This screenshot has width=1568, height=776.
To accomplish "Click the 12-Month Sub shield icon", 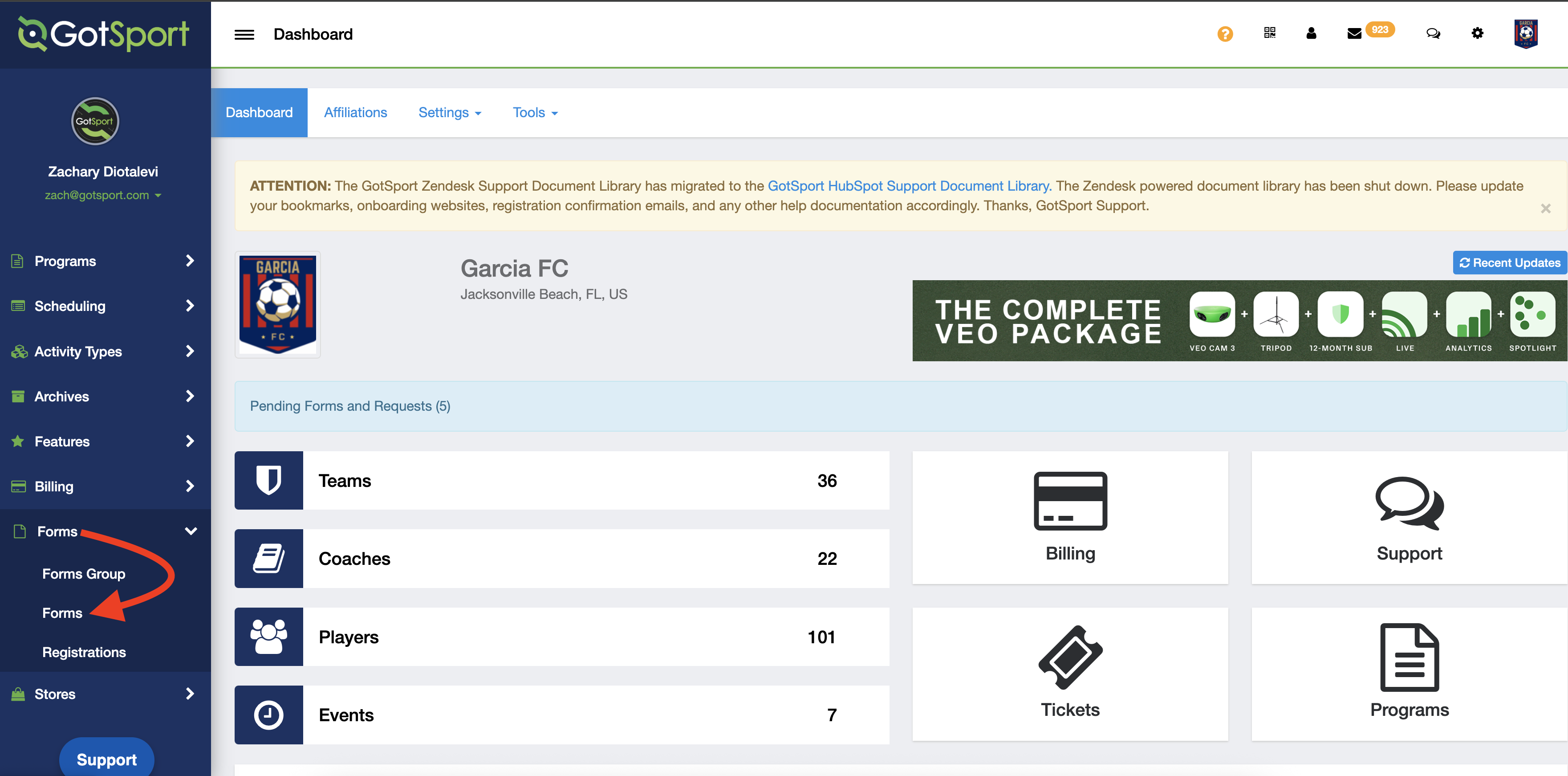I will point(1341,314).
